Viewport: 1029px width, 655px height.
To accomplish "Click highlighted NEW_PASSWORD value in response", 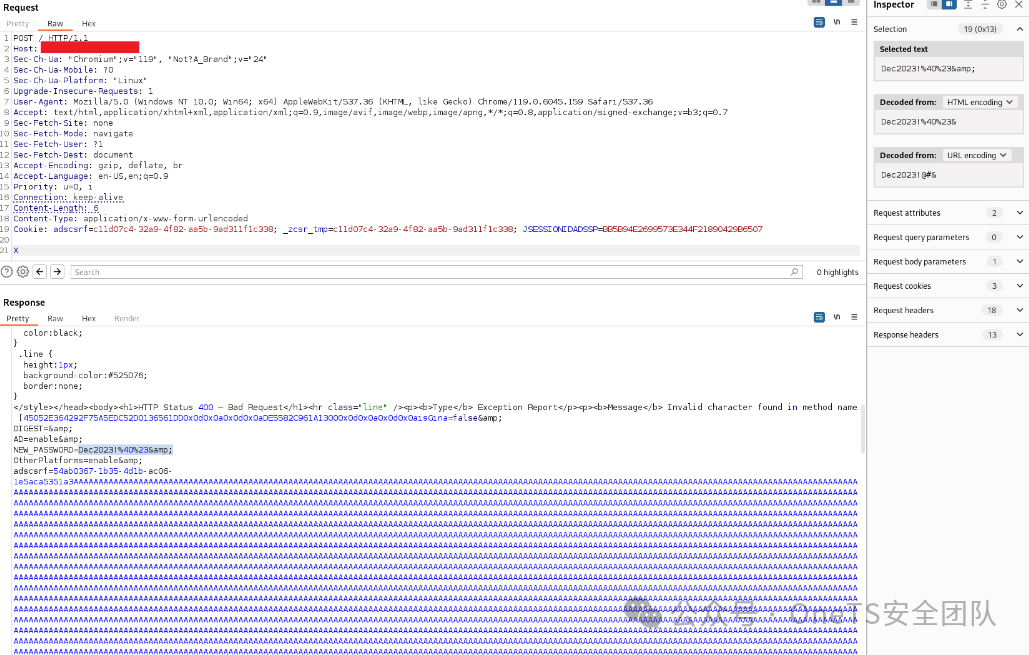I will click(x=125, y=450).
